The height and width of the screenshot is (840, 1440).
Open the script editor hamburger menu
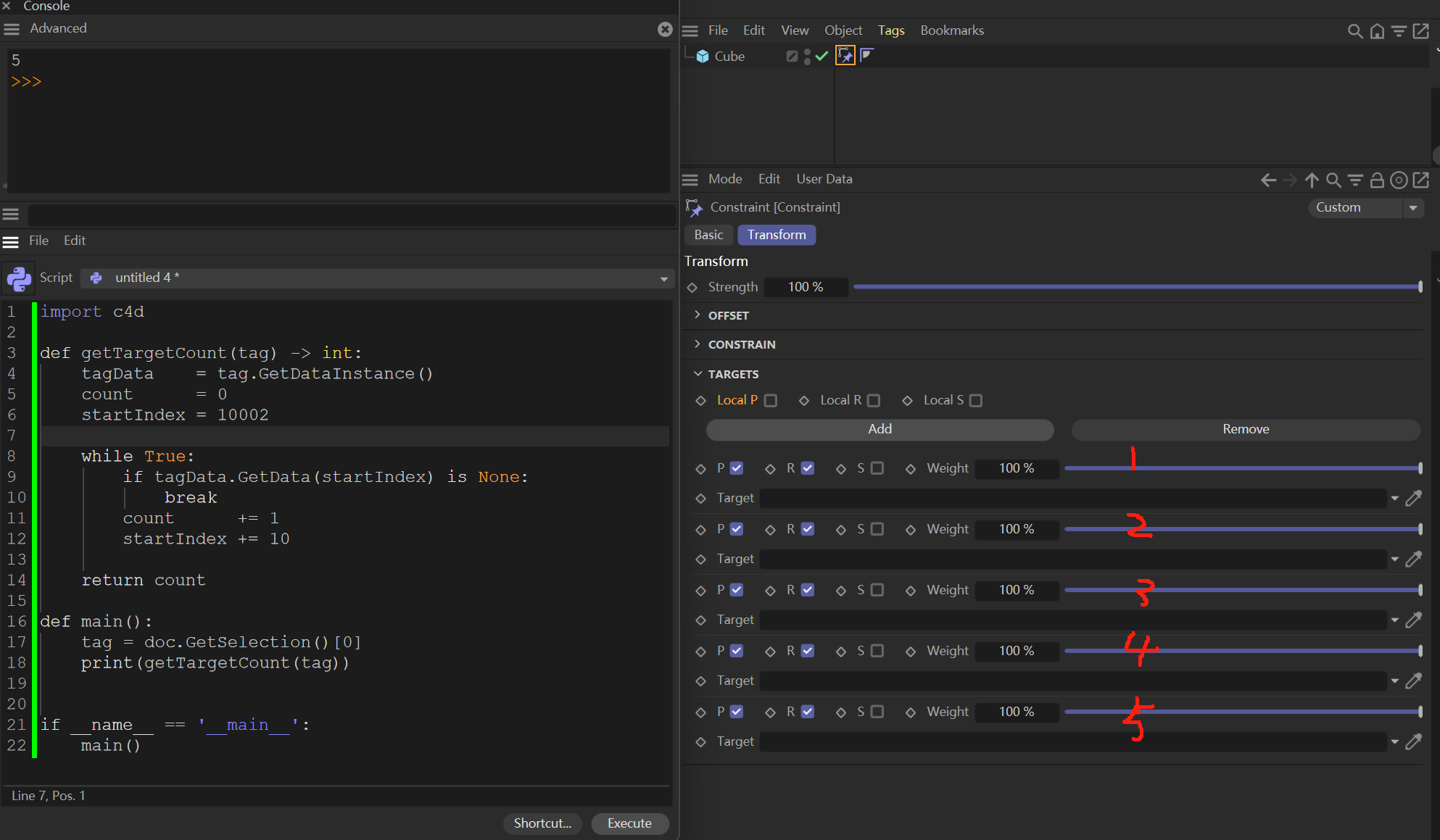tap(10, 241)
